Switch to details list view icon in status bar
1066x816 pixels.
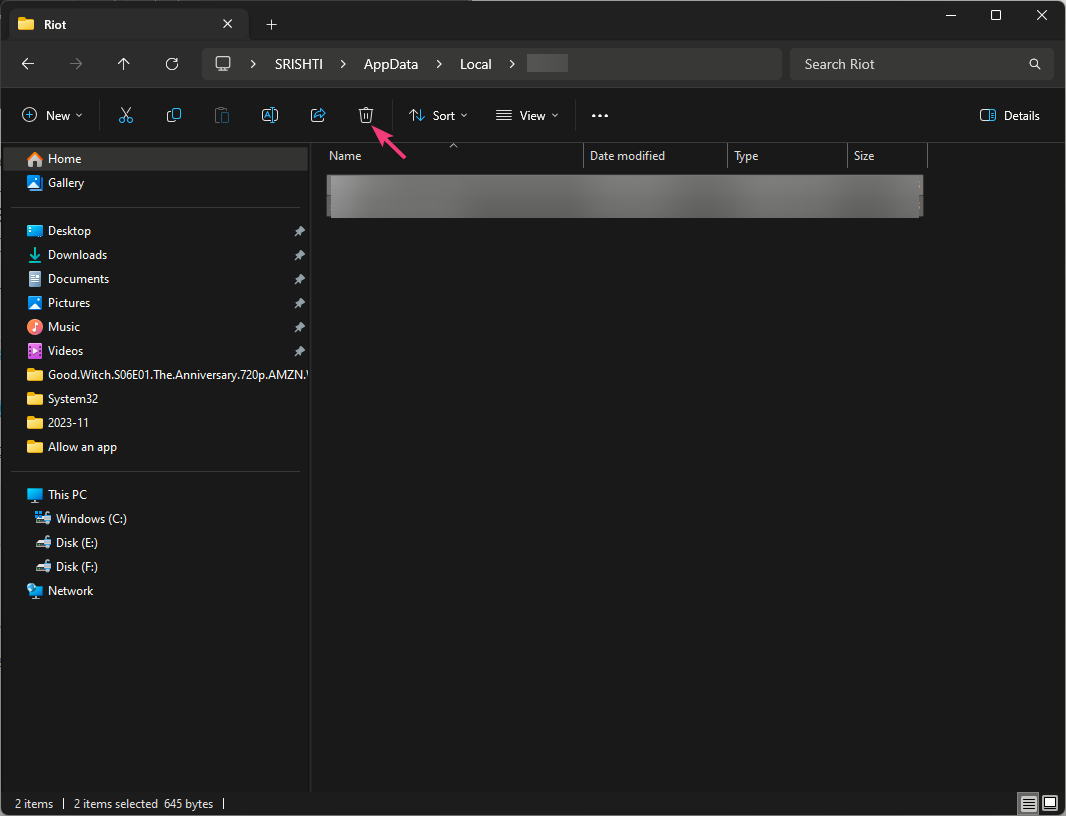[1029, 804]
